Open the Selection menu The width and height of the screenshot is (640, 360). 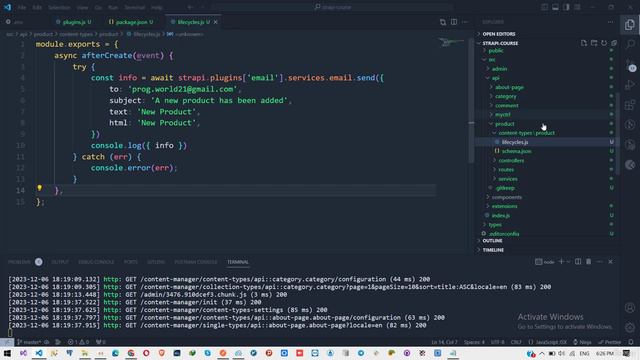[x=59, y=7]
